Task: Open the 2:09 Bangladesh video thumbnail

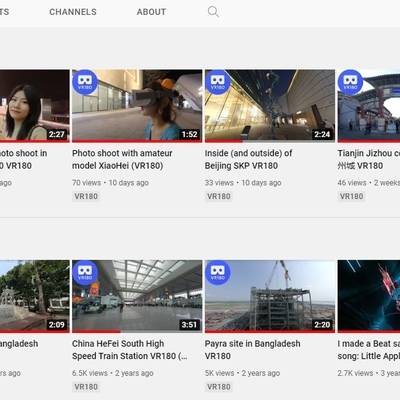Action: (35, 296)
